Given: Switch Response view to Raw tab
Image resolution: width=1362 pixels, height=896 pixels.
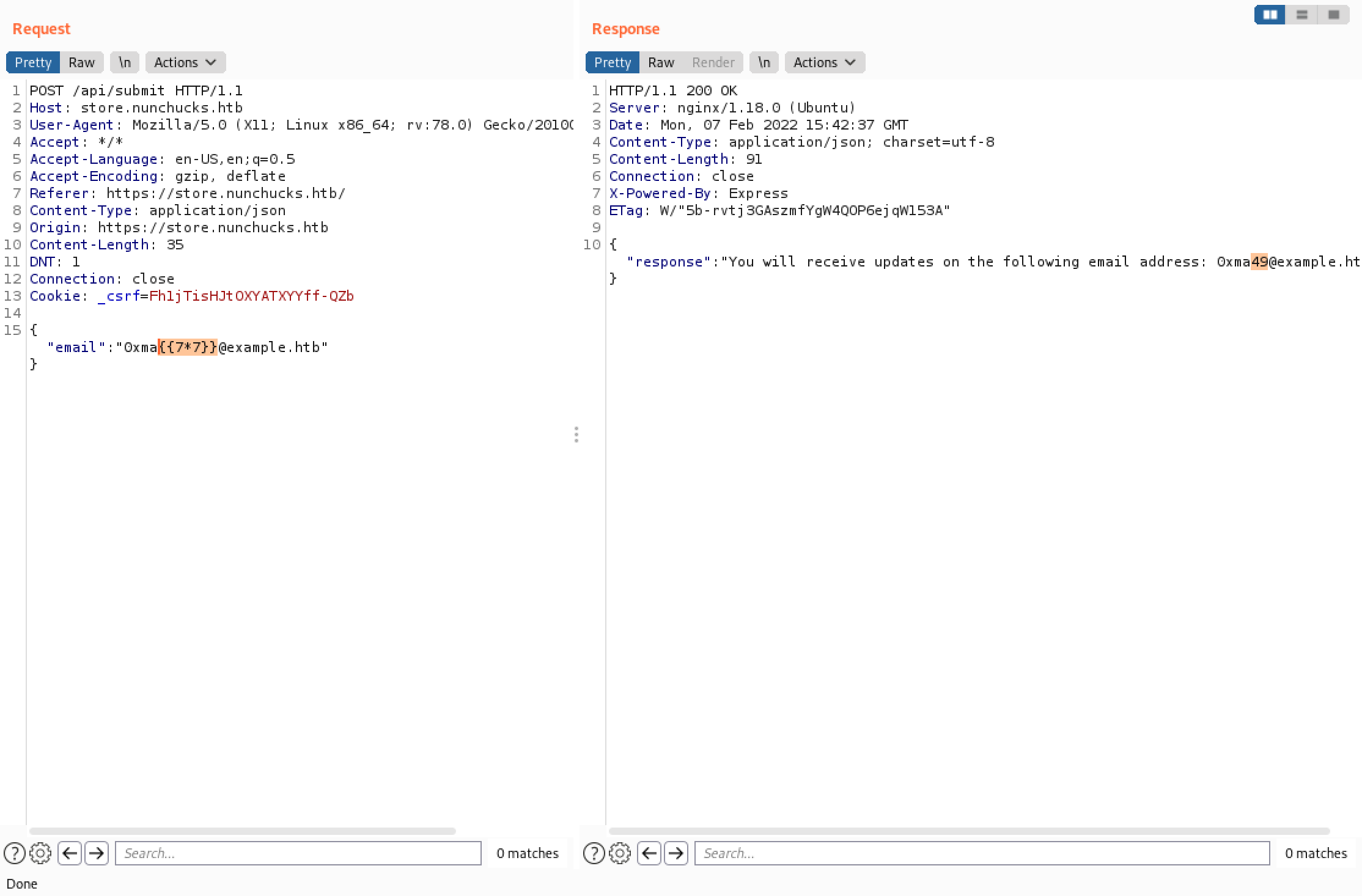Looking at the screenshot, I should pyautogui.click(x=661, y=62).
